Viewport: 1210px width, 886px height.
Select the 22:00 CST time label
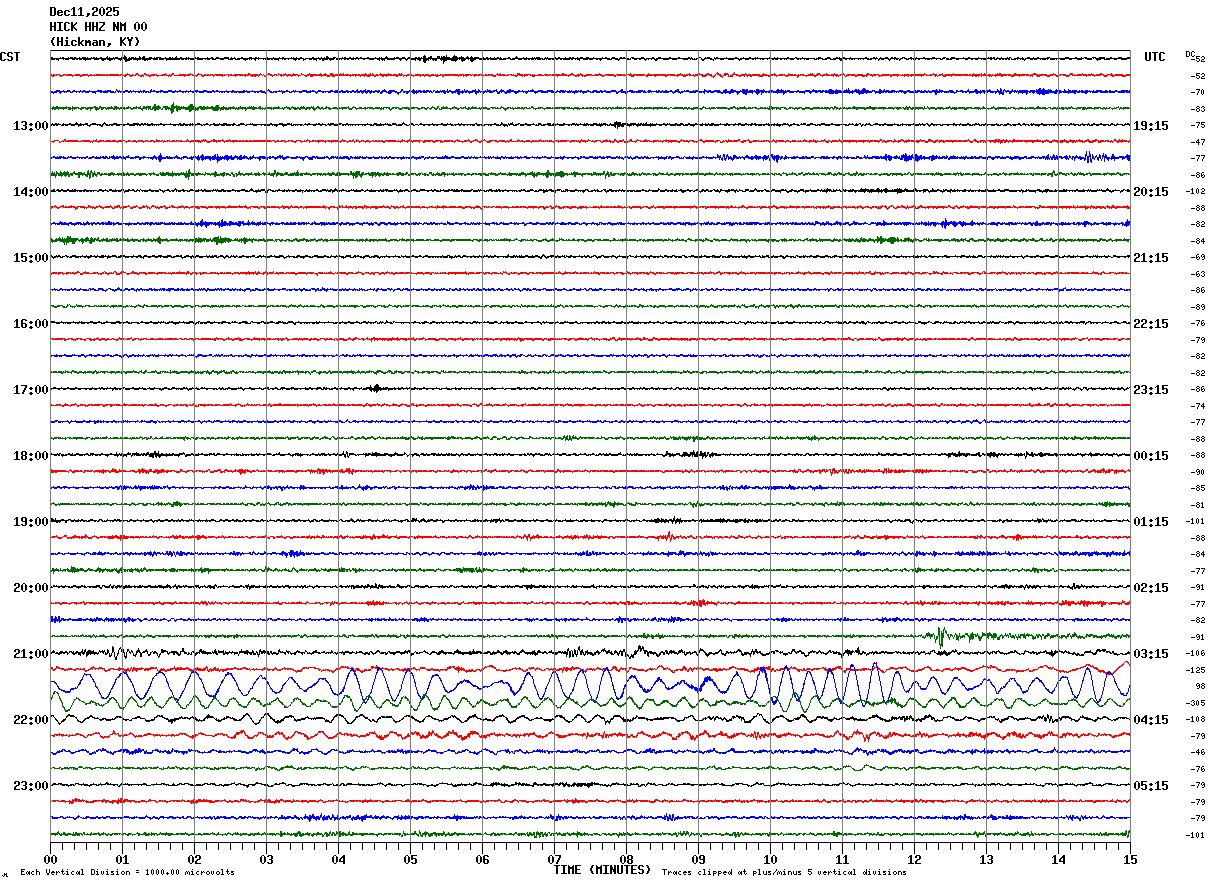30,720
